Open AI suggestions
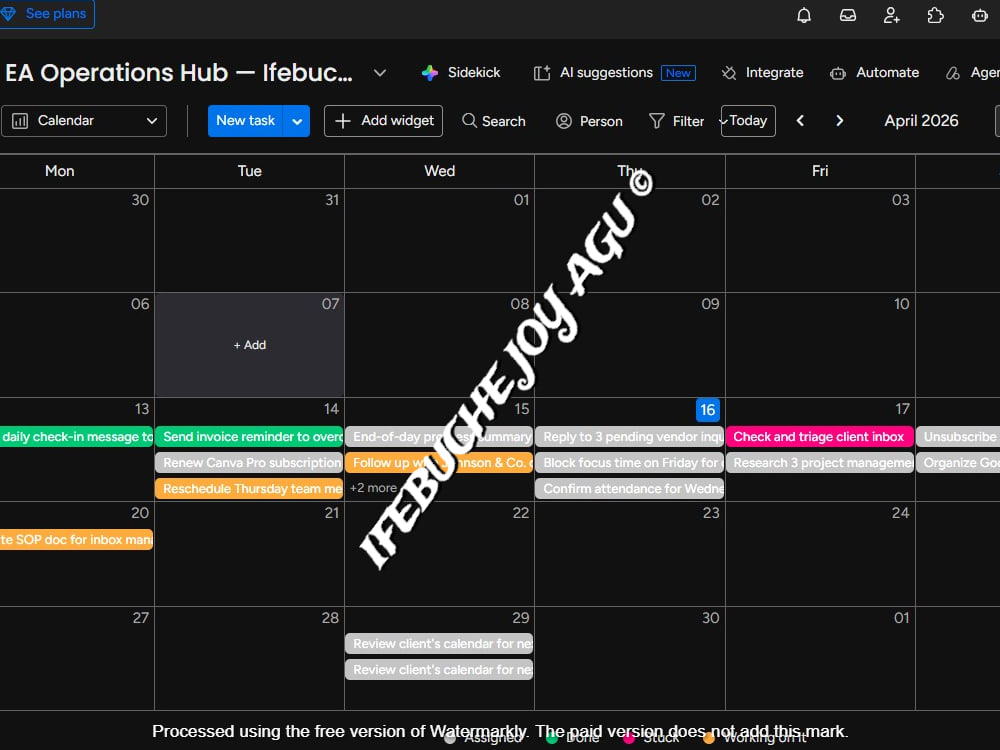 click(x=614, y=73)
